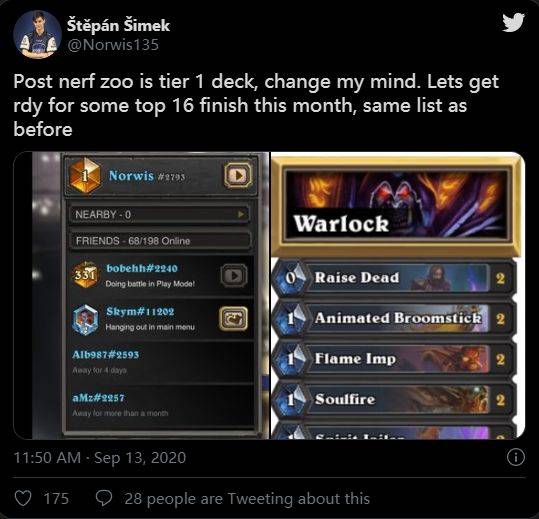Click the Warlock deck header banner

(x=398, y=205)
